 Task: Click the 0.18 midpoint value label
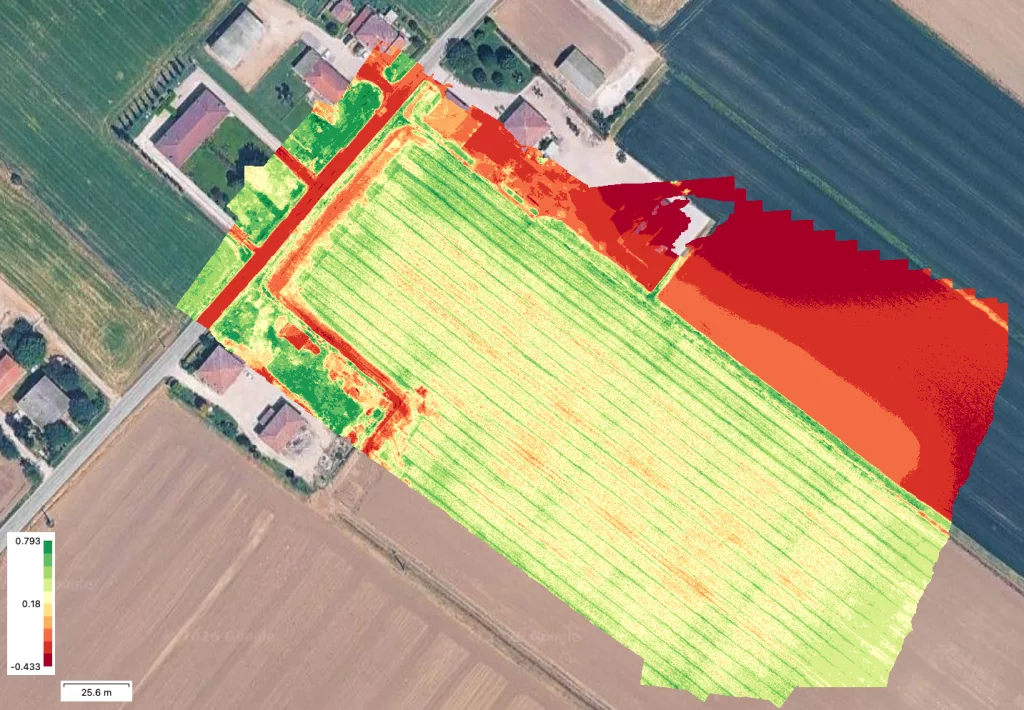coord(30,604)
